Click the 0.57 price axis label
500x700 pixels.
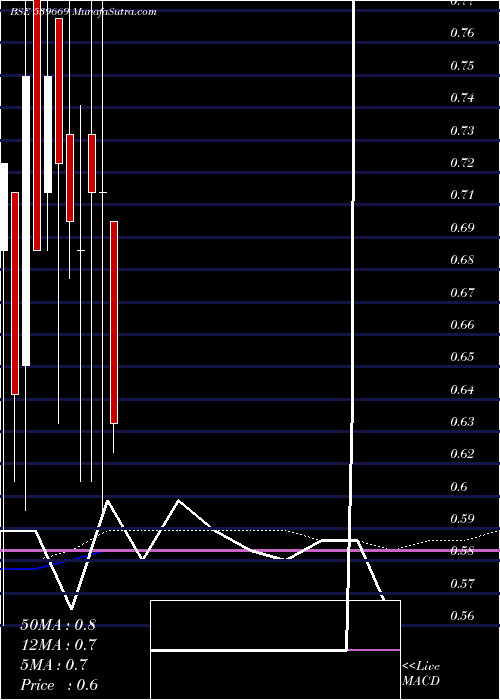(x=462, y=584)
